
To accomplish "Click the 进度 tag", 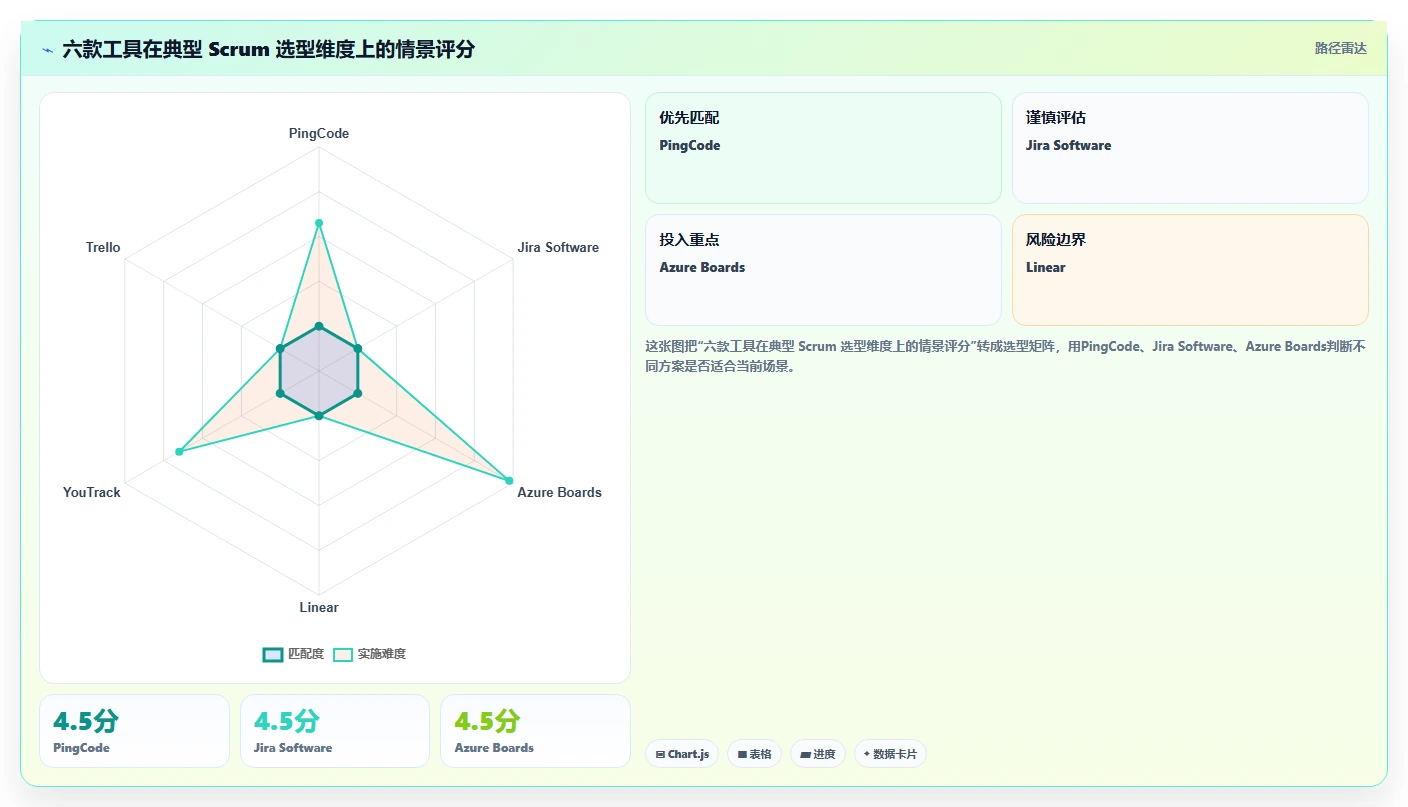I will (818, 754).
